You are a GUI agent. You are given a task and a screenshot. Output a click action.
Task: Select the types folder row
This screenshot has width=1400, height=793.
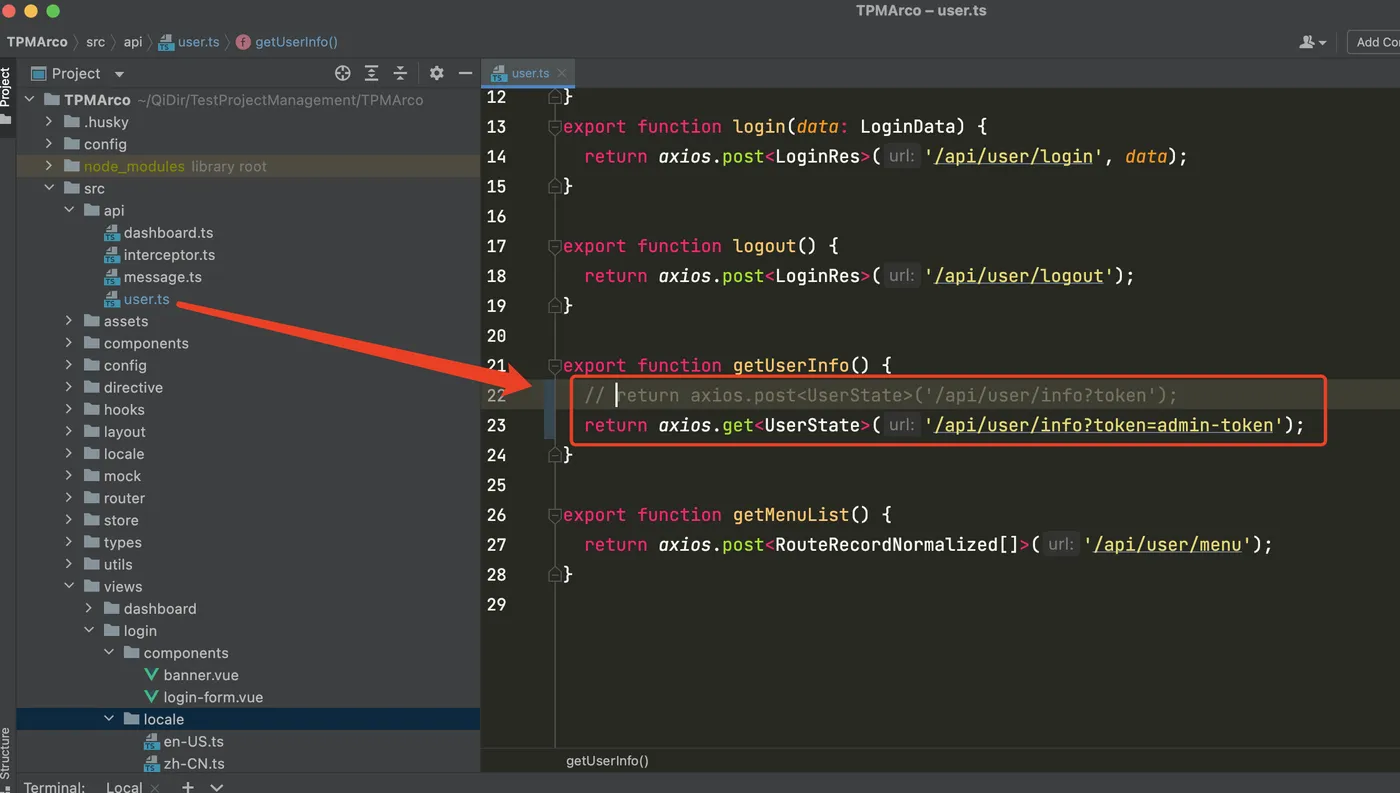248,542
